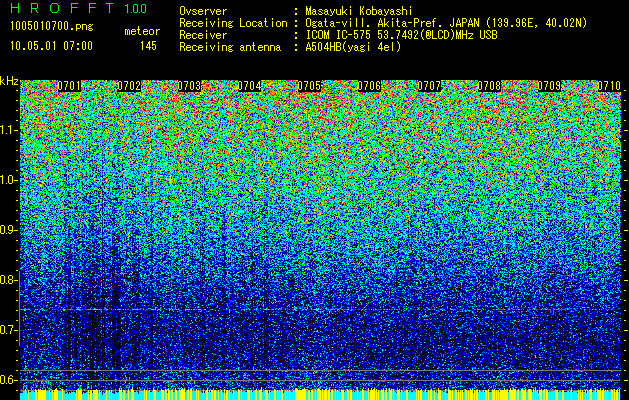This screenshot has height=400, width=629.
Task: Click the 1.1 frequency axis label
Action: [x=9, y=130]
